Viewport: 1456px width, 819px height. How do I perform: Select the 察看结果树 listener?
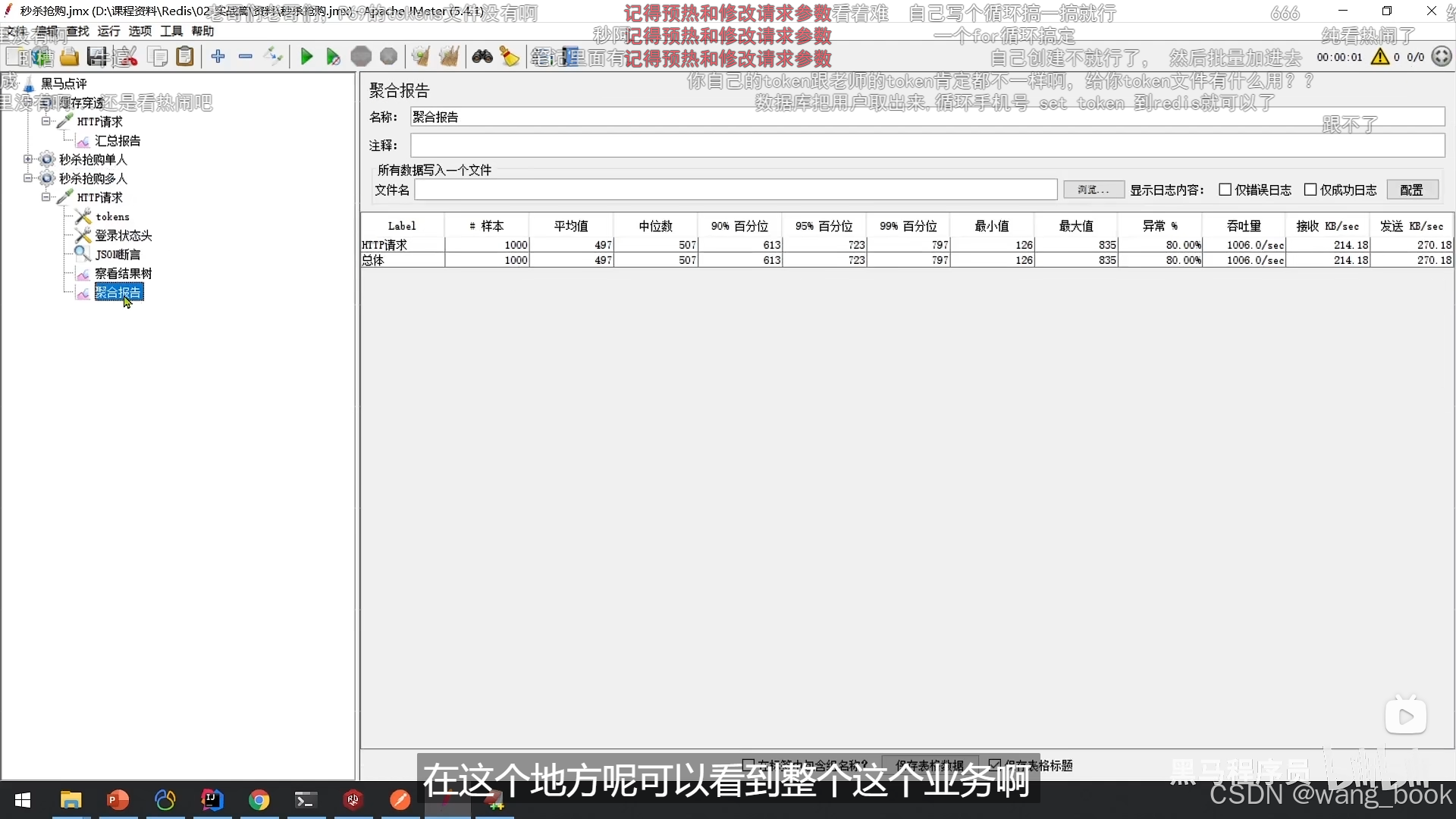[x=124, y=274]
